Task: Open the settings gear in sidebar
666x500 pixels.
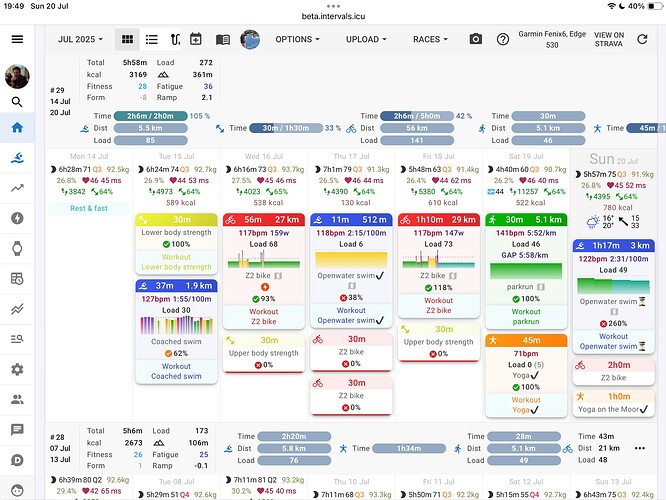Action: [17, 369]
